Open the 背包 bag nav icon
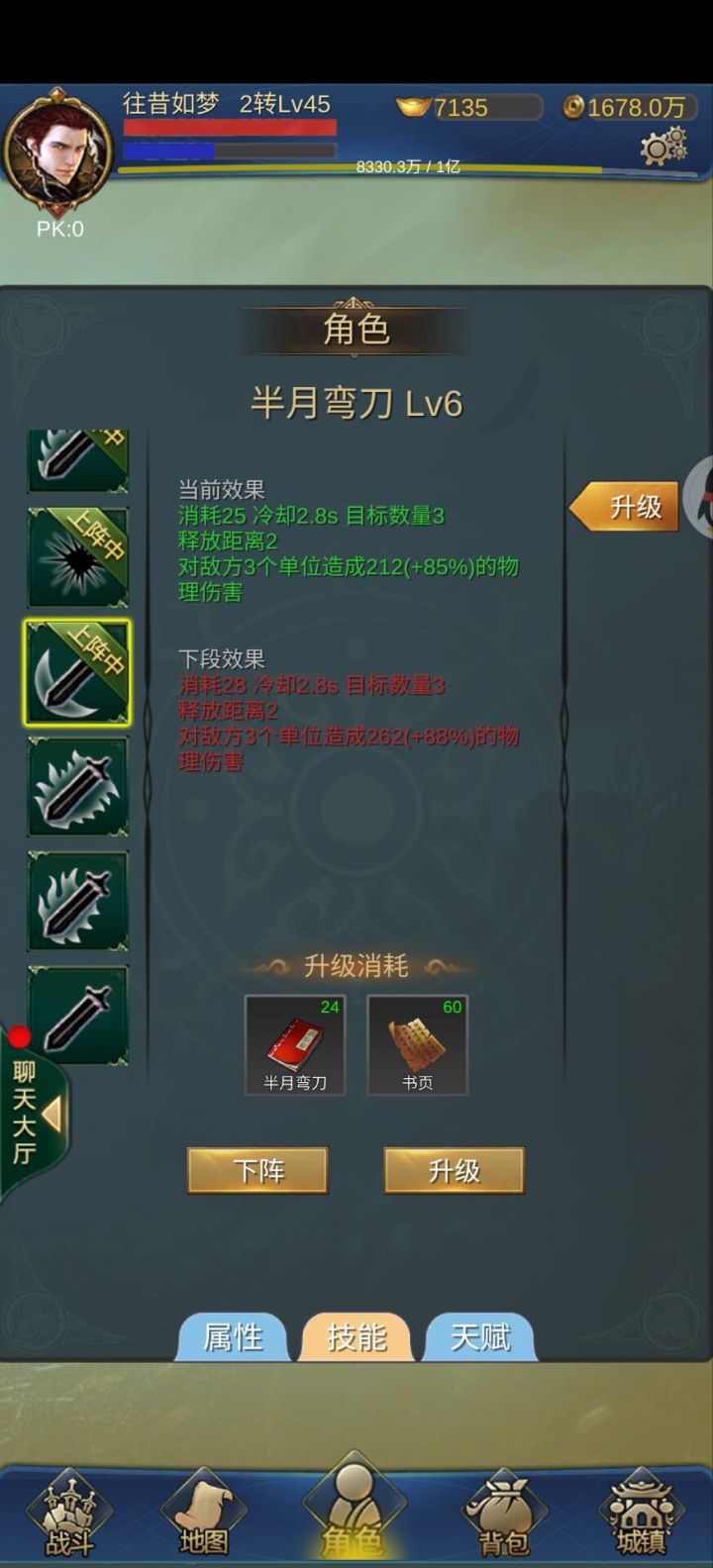 pos(504,1517)
